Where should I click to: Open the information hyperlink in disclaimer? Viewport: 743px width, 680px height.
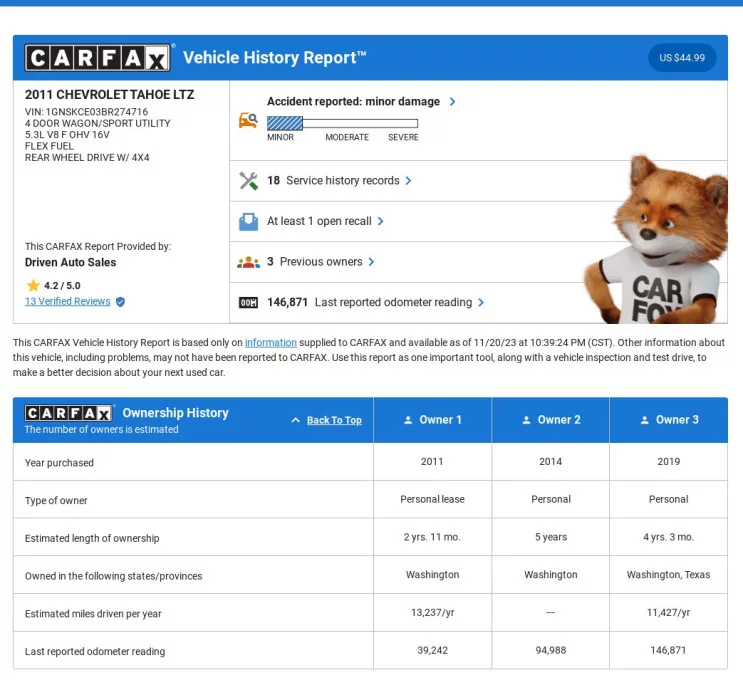tap(270, 343)
